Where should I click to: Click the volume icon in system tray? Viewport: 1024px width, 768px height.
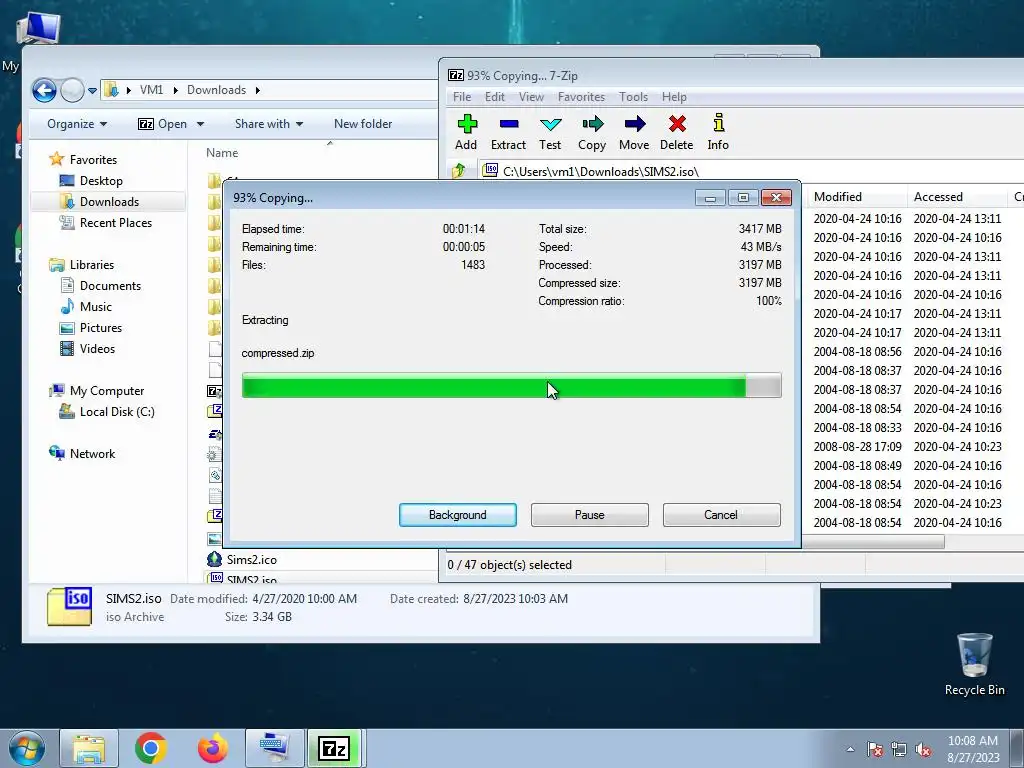tap(923, 749)
